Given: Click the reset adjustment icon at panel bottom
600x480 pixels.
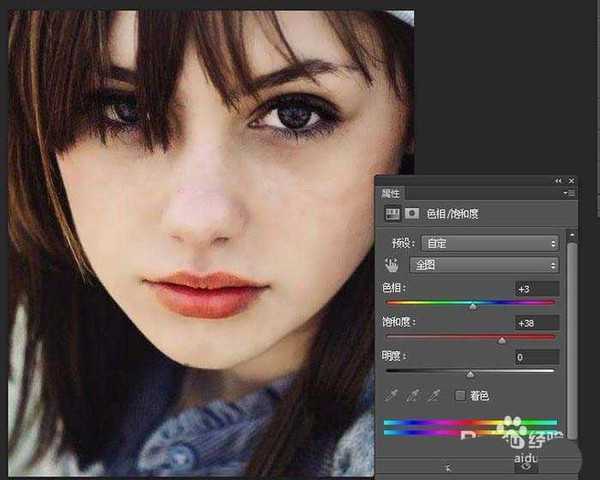Looking at the screenshot, I should 528,466.
